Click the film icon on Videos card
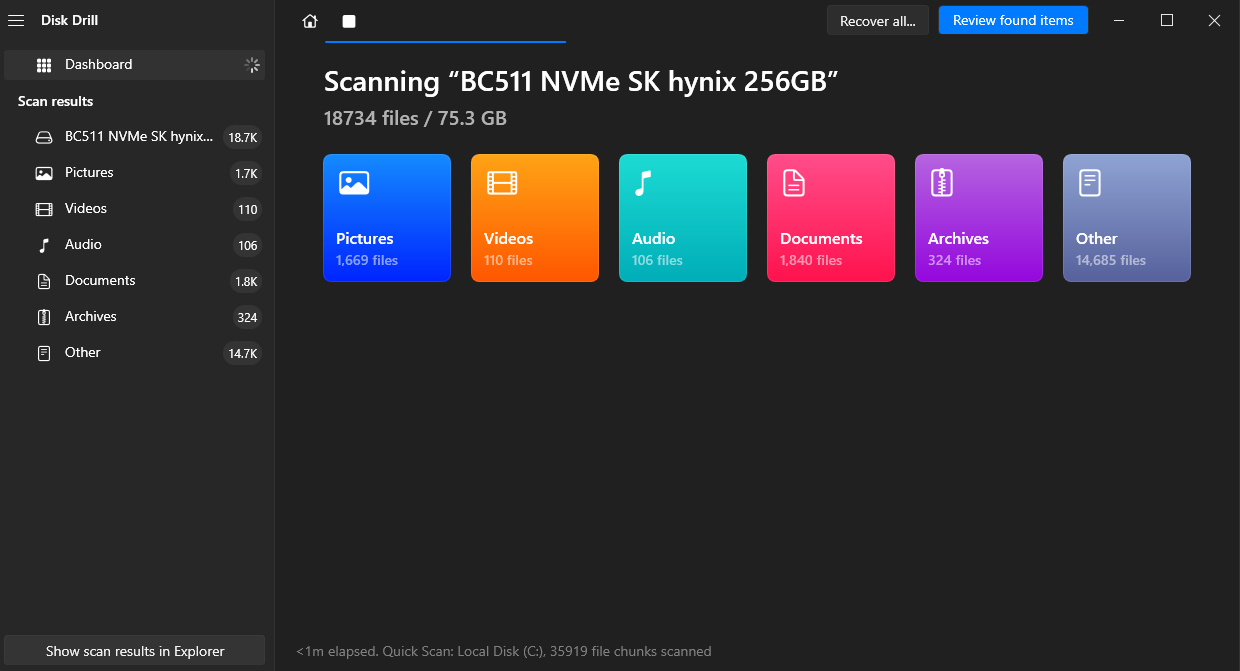 coord(502,182)
